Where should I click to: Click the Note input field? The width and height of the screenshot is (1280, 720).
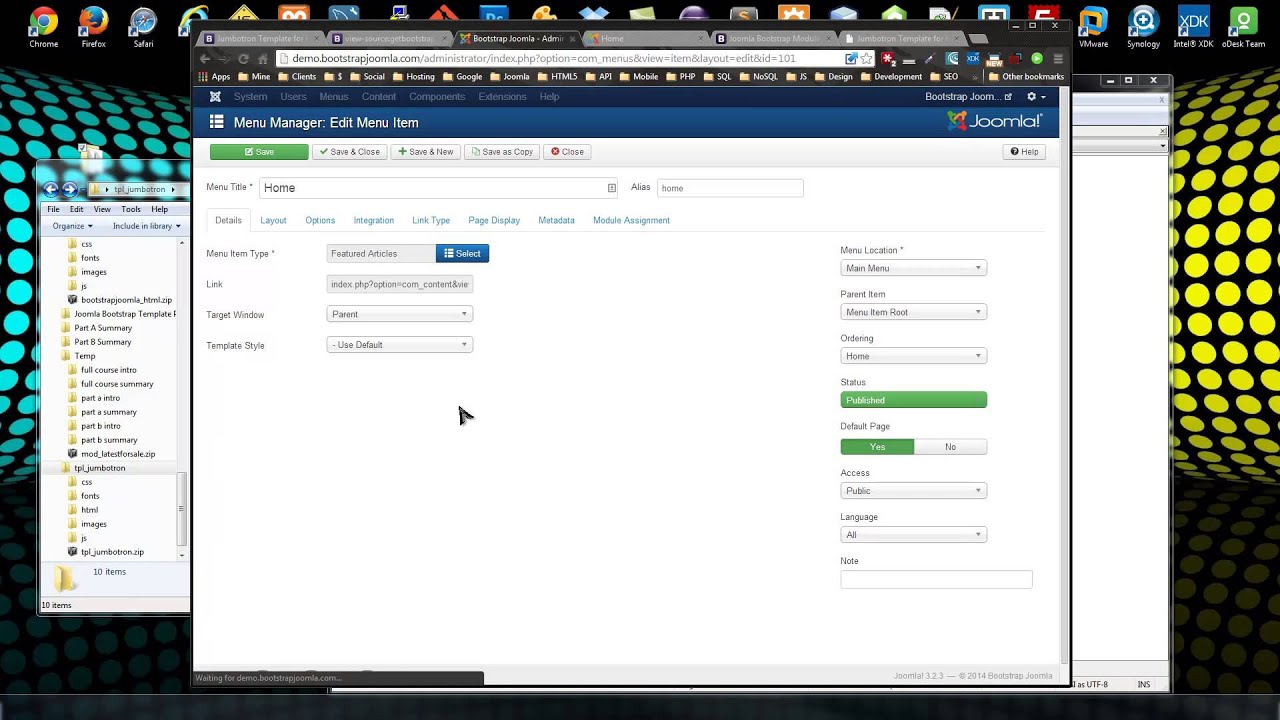(936, 579)
